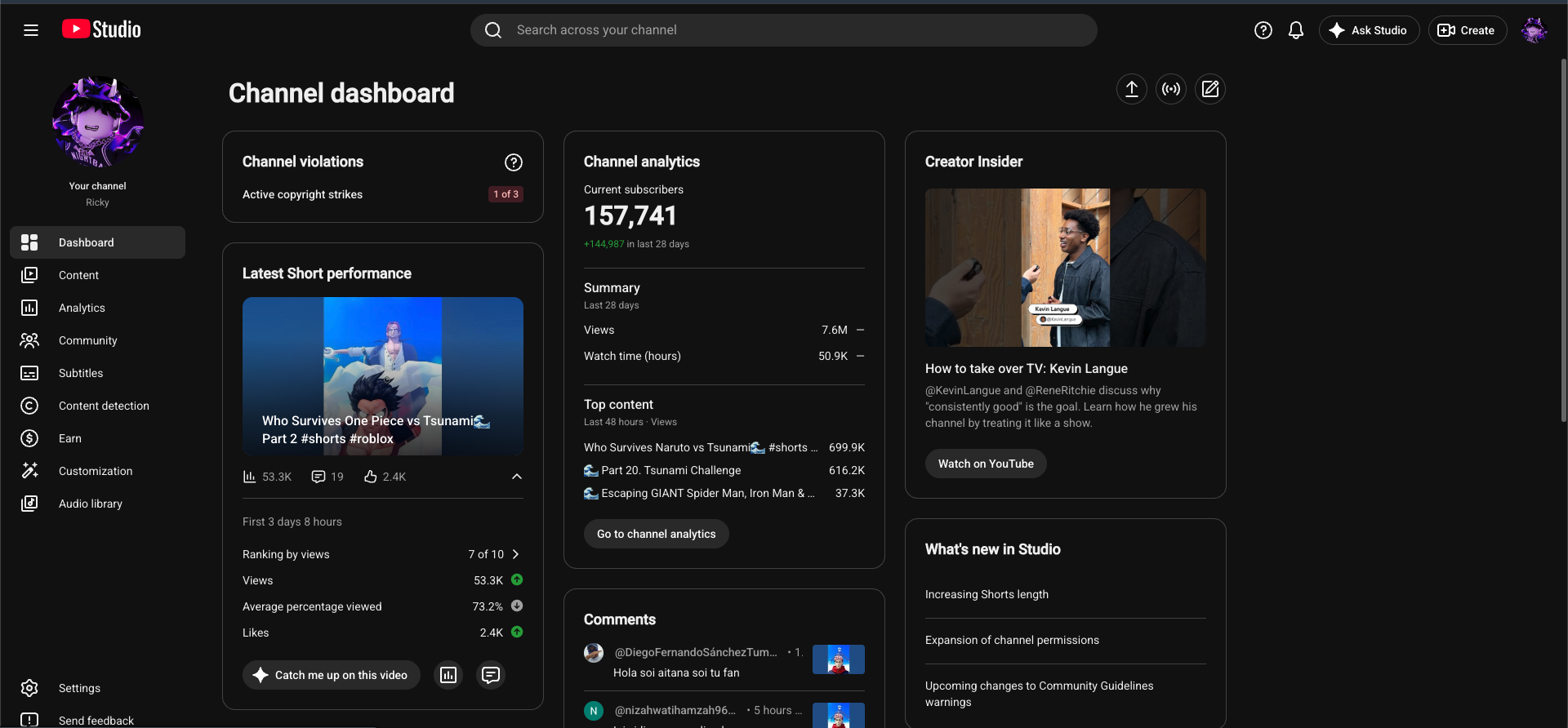The height and width of the screenshot is (728, 1568).
Task: Open the Go live broadcast icon
Action: pyautogui.click(x=1171, y=89)
